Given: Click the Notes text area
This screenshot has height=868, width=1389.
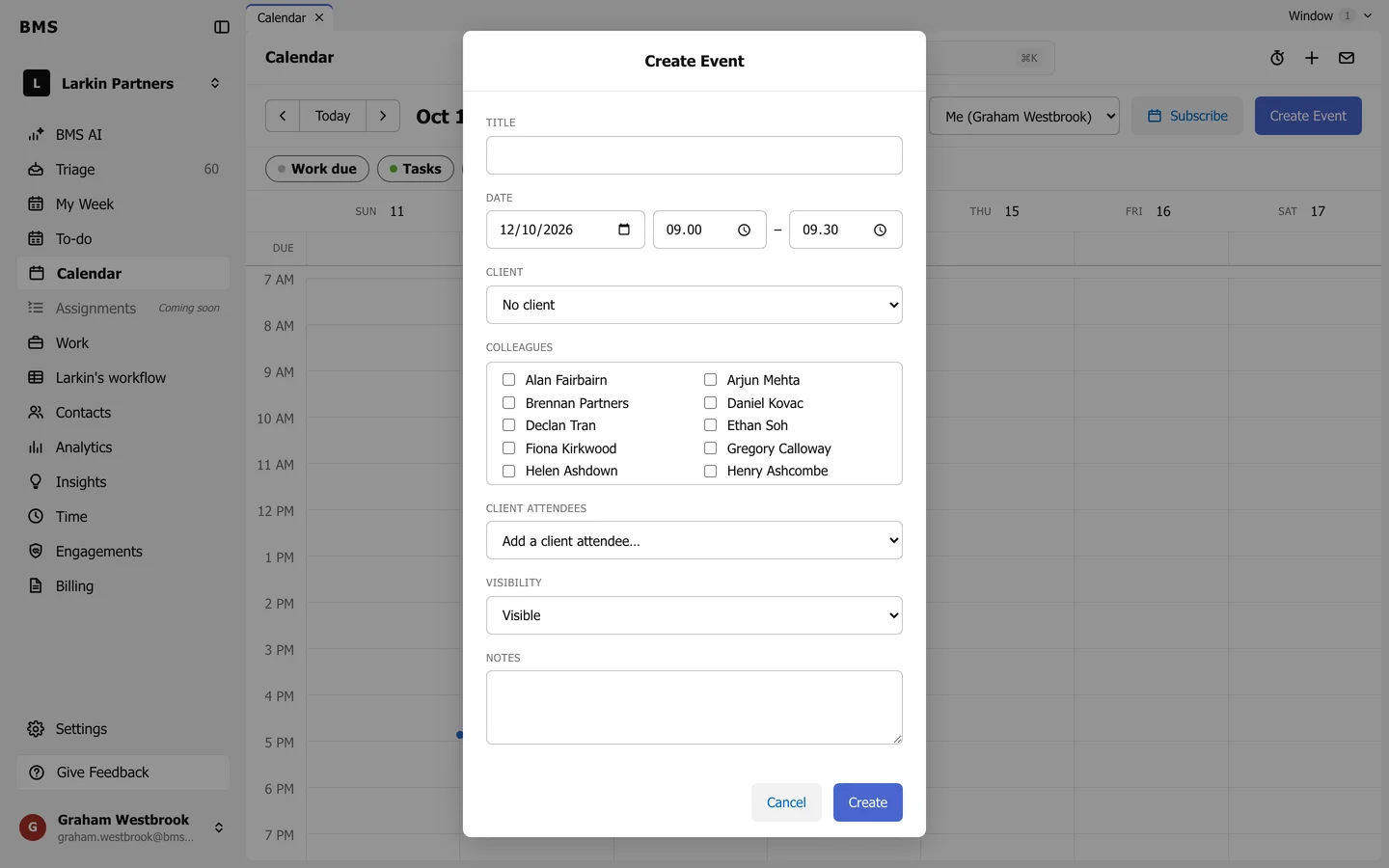Looking at the screenshot, I should tap(694, 707).
